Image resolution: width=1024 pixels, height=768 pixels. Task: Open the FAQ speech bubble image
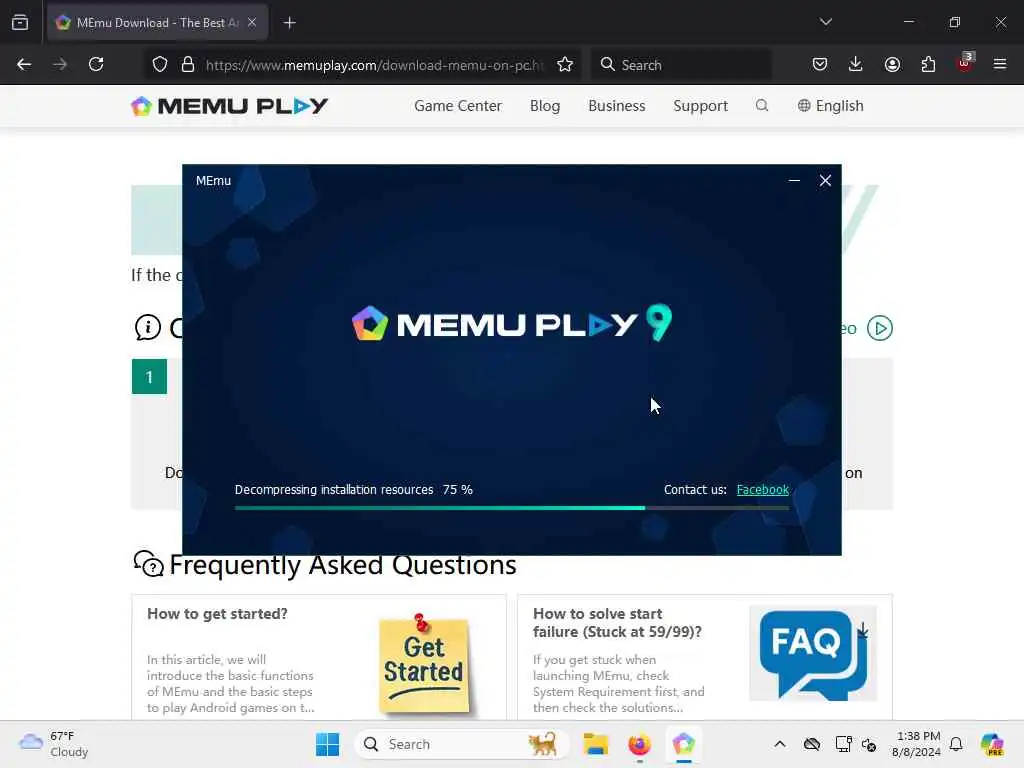pyautogui.click(x=812, y=653)
